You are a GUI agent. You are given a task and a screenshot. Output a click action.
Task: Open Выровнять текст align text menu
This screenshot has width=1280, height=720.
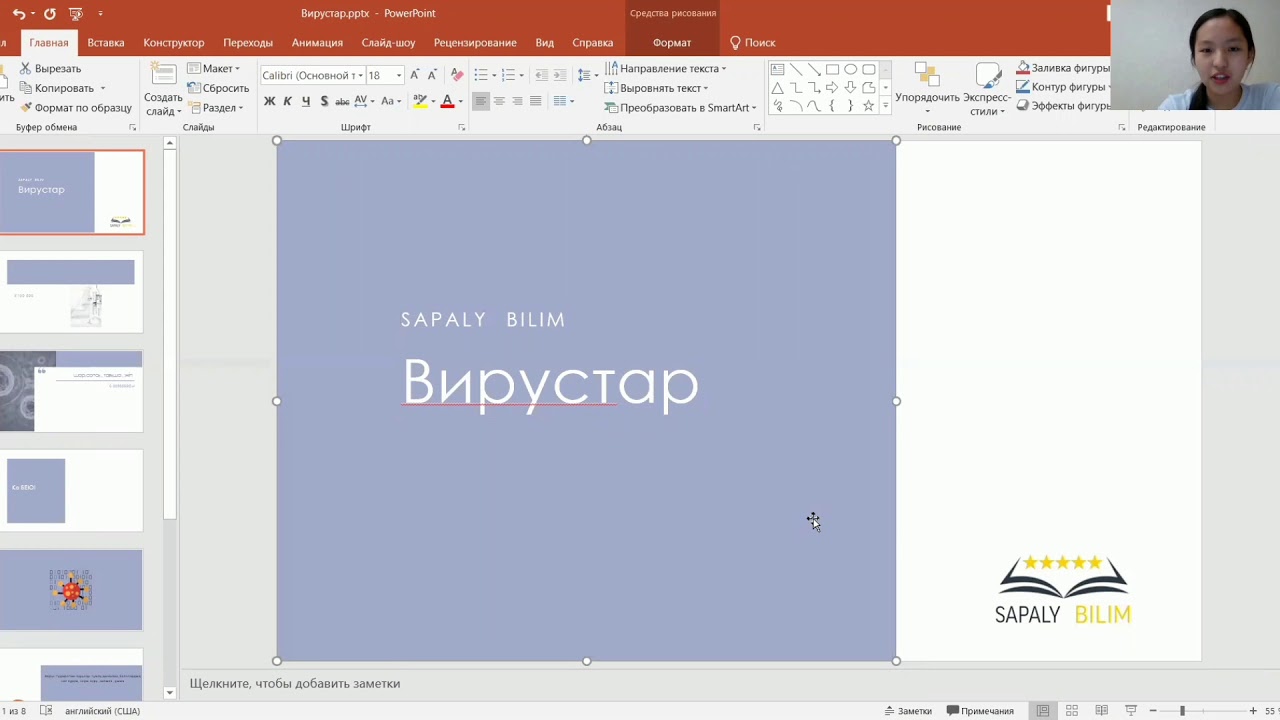point(656,88)
